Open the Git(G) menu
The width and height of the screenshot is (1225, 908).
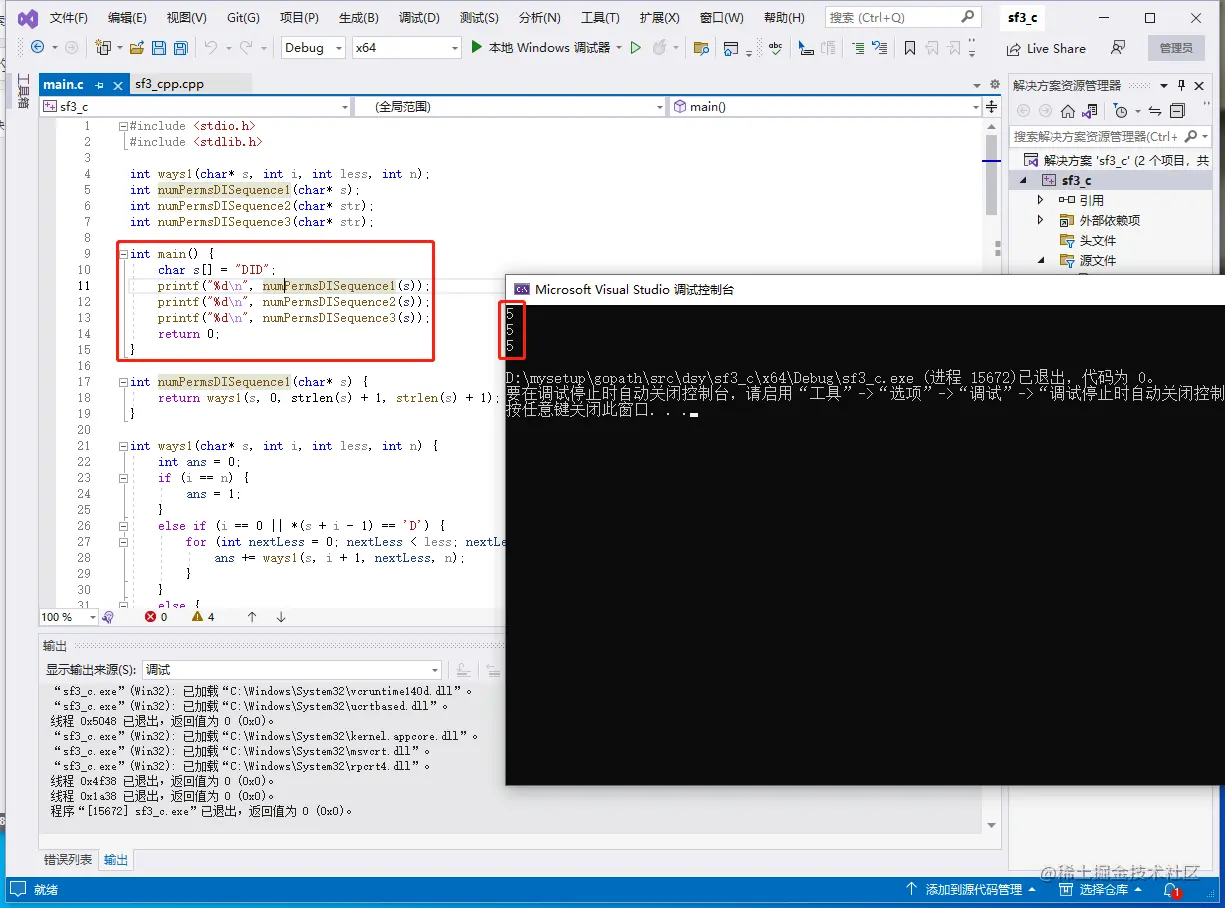(243, 18)
